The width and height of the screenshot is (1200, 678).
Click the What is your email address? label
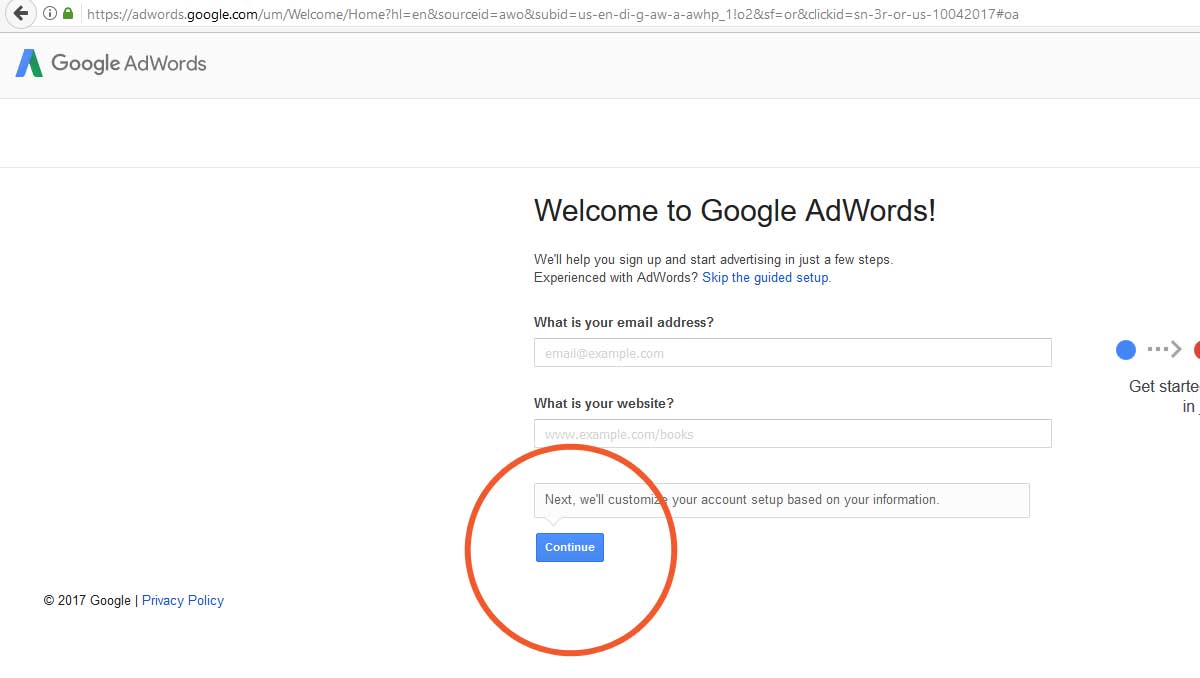(624, 322)
